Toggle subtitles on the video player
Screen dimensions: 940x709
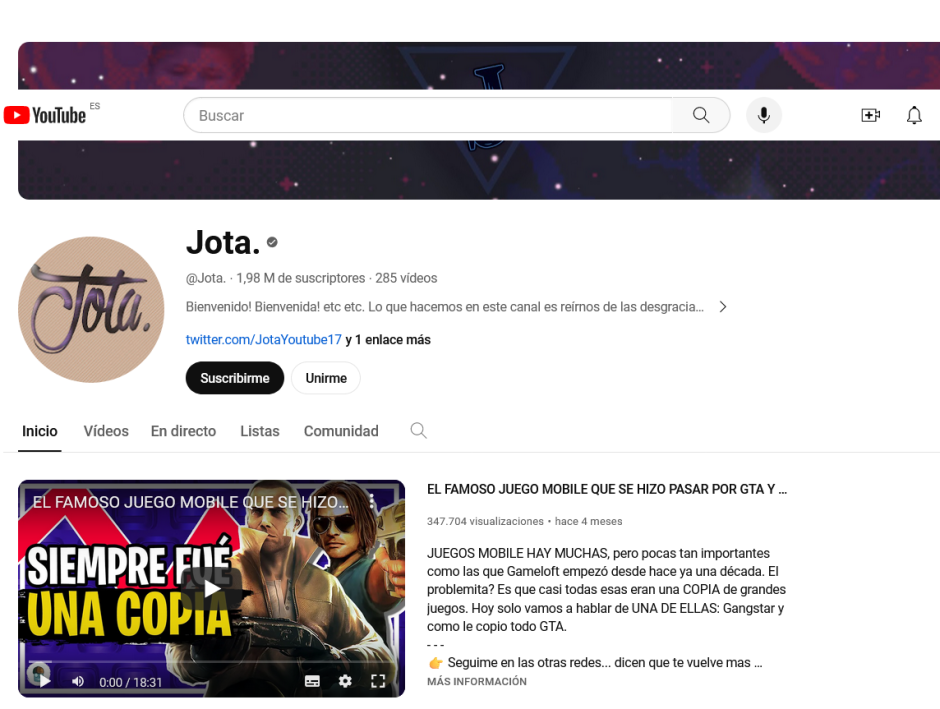coord(312,681)
